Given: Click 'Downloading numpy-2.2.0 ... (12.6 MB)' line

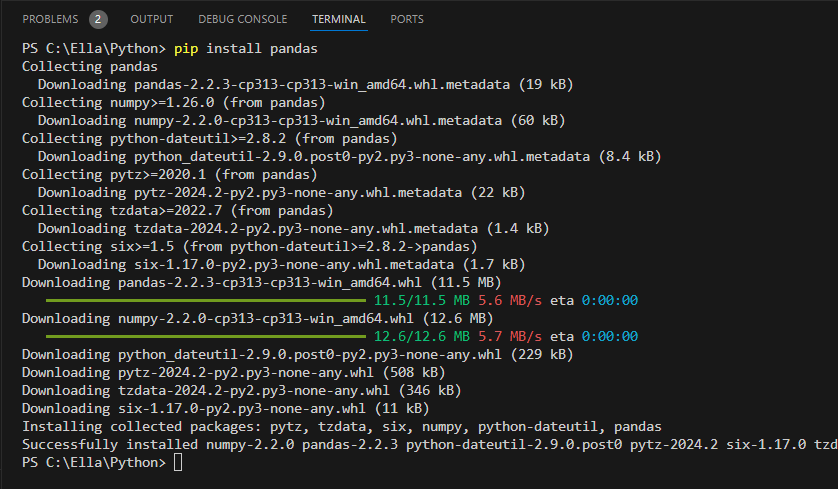Looking at the screenshot, I should (x=258, y=319).
